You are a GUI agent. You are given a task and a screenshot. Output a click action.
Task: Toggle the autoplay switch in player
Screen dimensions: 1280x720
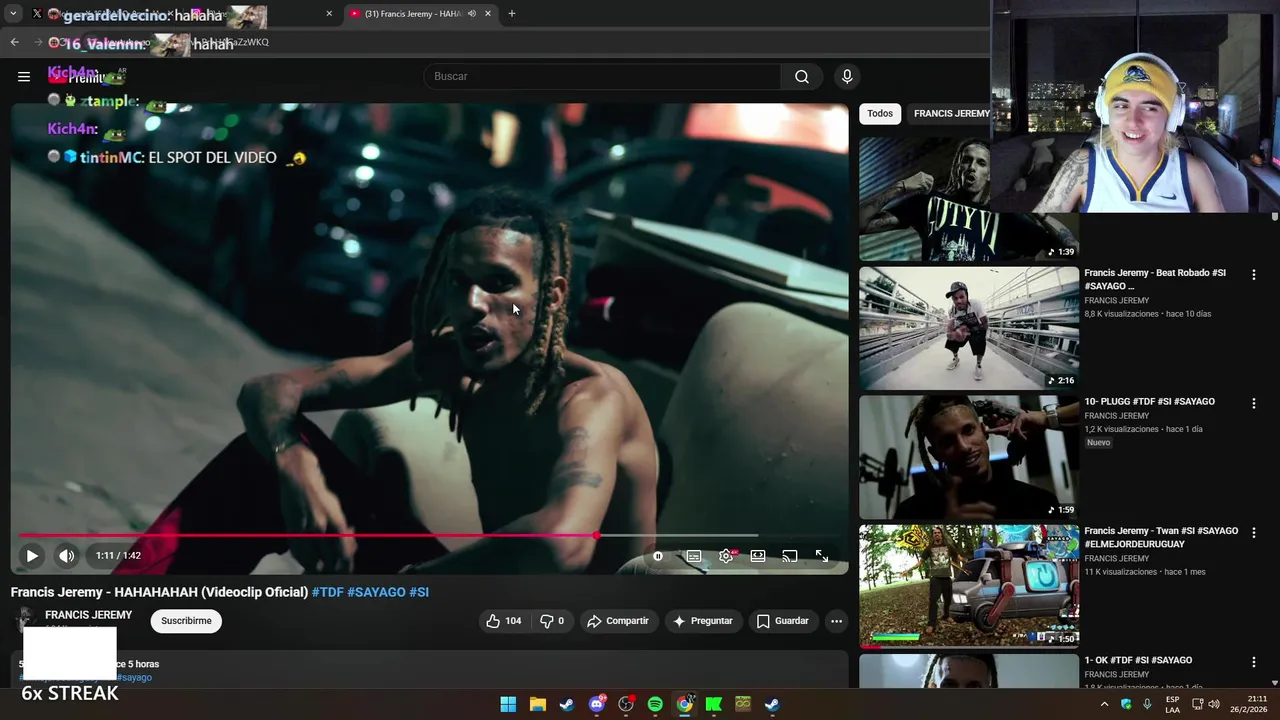point(657,556)
